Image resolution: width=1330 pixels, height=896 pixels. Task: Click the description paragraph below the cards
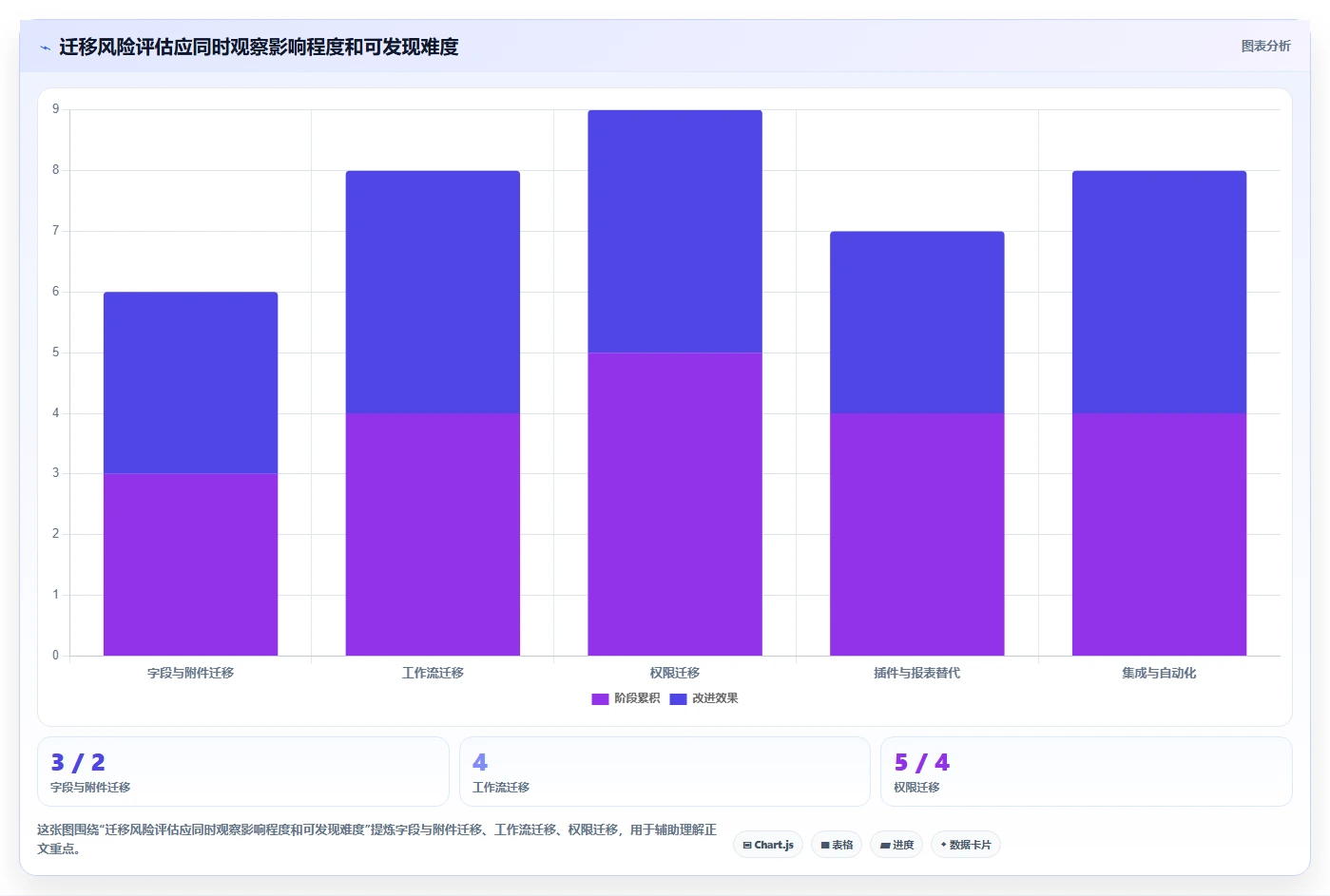(377, 839)
